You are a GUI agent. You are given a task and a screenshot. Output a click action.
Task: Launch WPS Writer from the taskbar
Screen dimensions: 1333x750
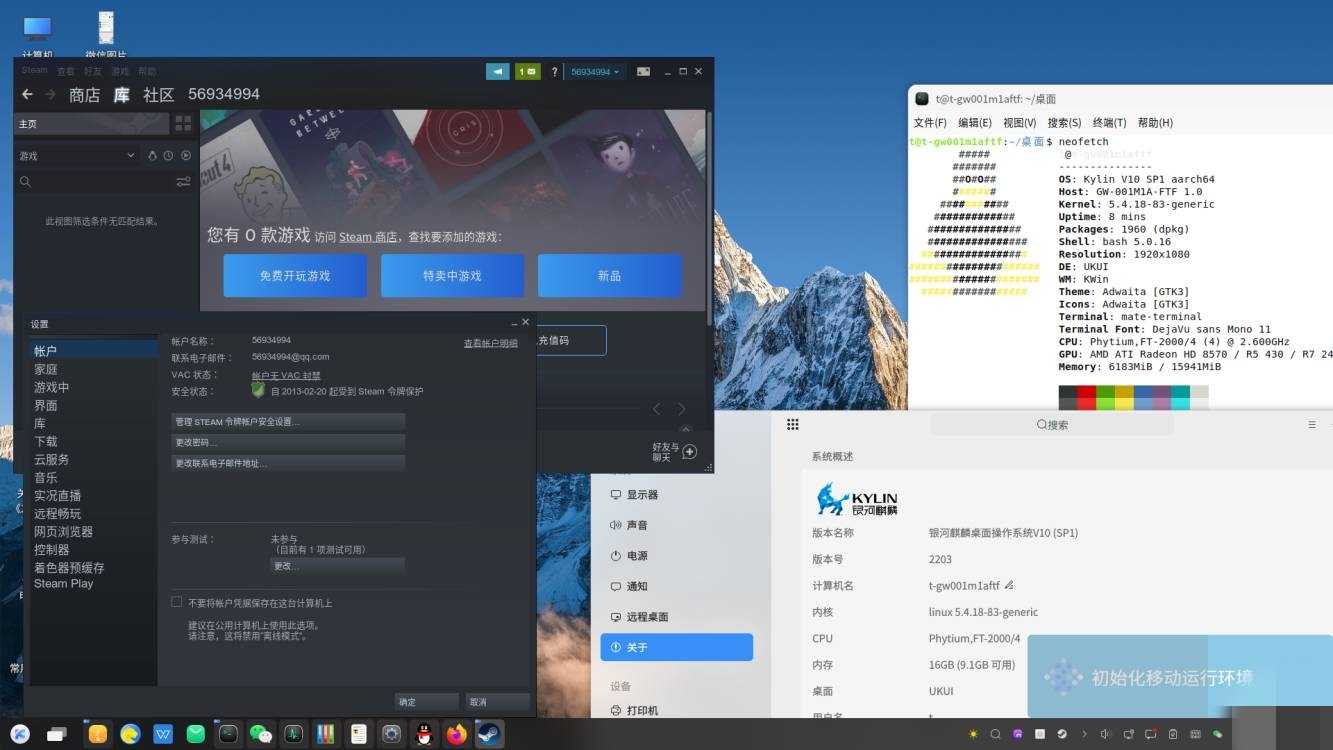pyautogui.click(x=163, y=734)
